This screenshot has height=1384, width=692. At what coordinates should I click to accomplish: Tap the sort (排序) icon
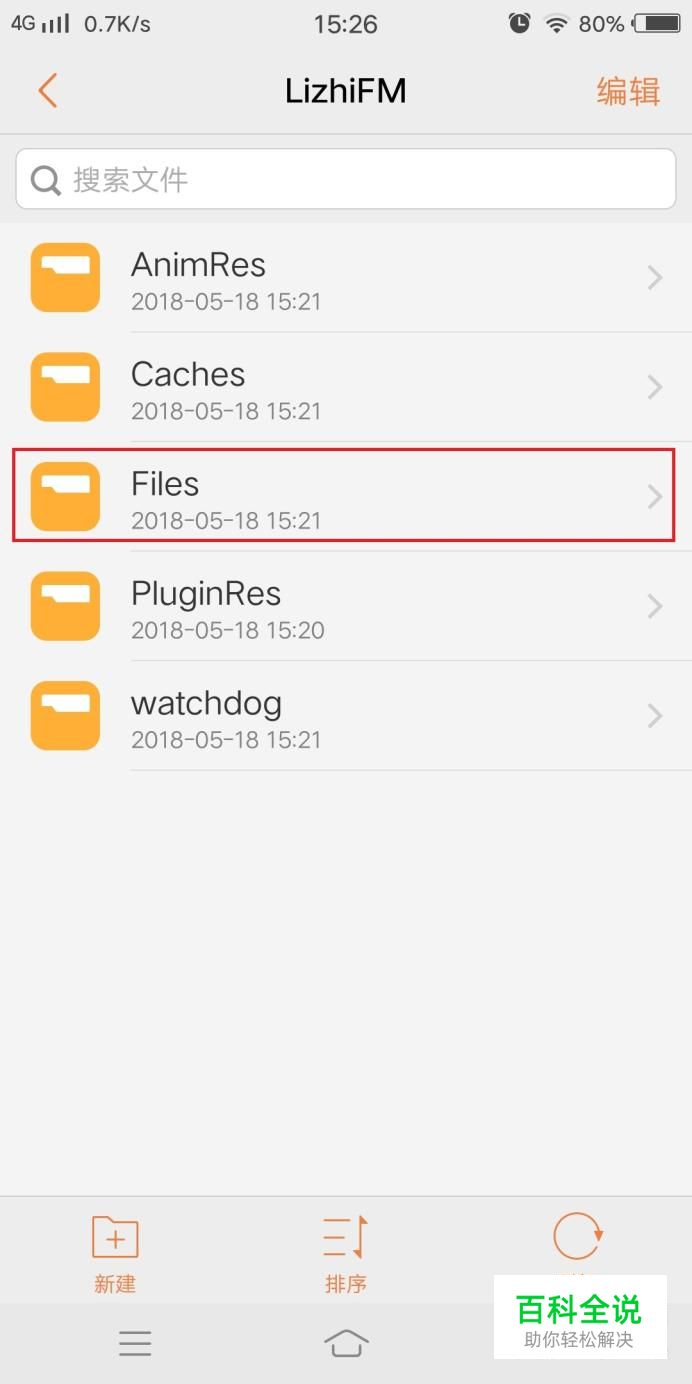pyautogui.click(x=346, y=1238)
